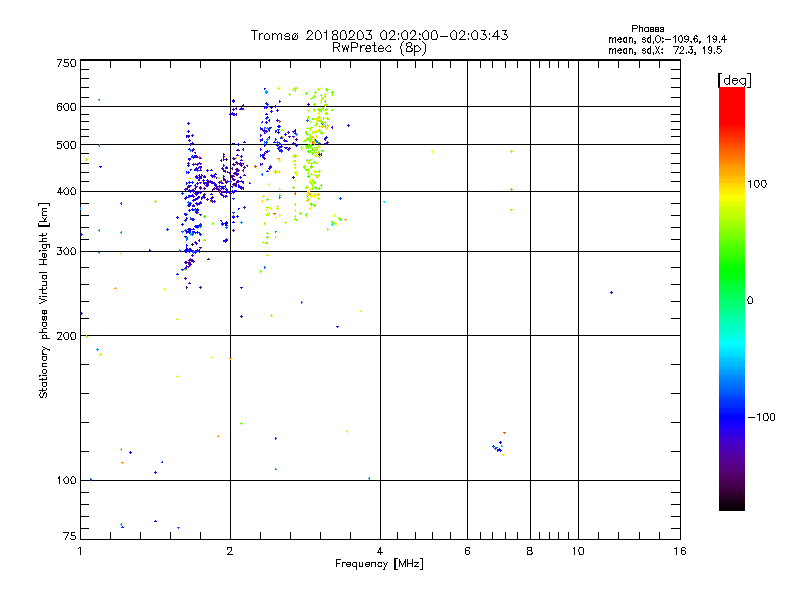This screenshot has height=600, width=800.
Task: Click the x-axis '2' tick label
Action: tap(230, 551)
